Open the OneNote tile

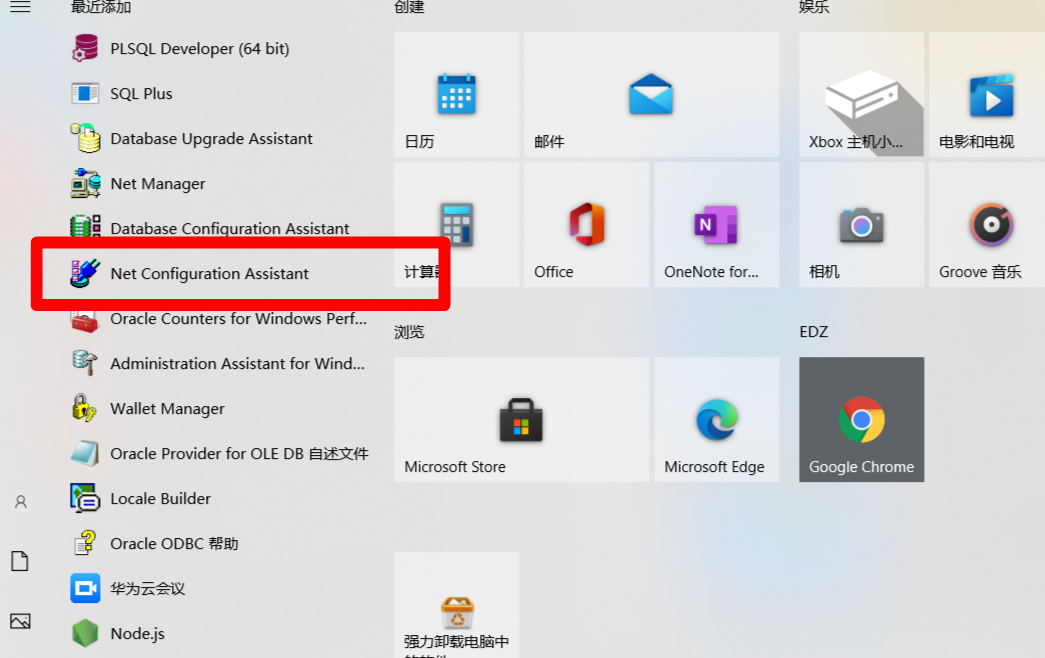point(716,225)
